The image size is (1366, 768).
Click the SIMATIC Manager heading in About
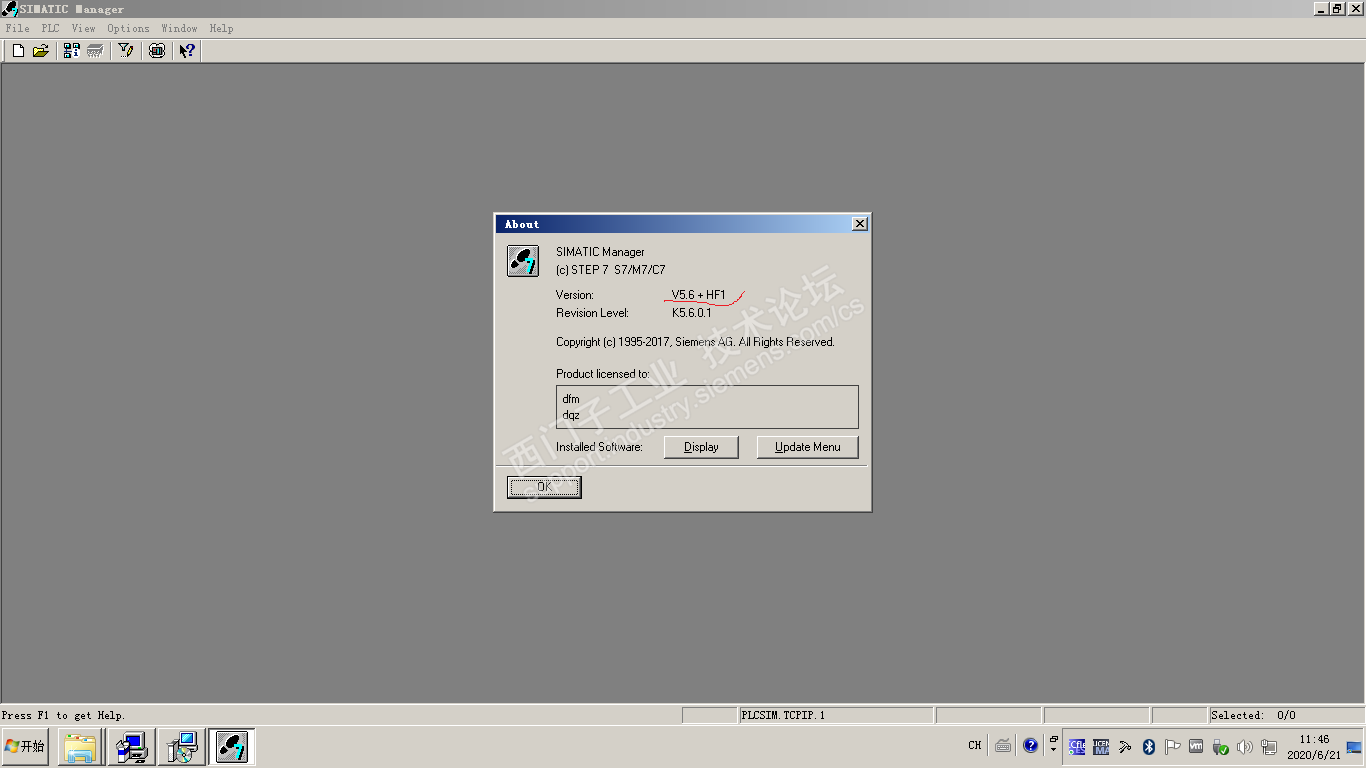click(600, 252)
